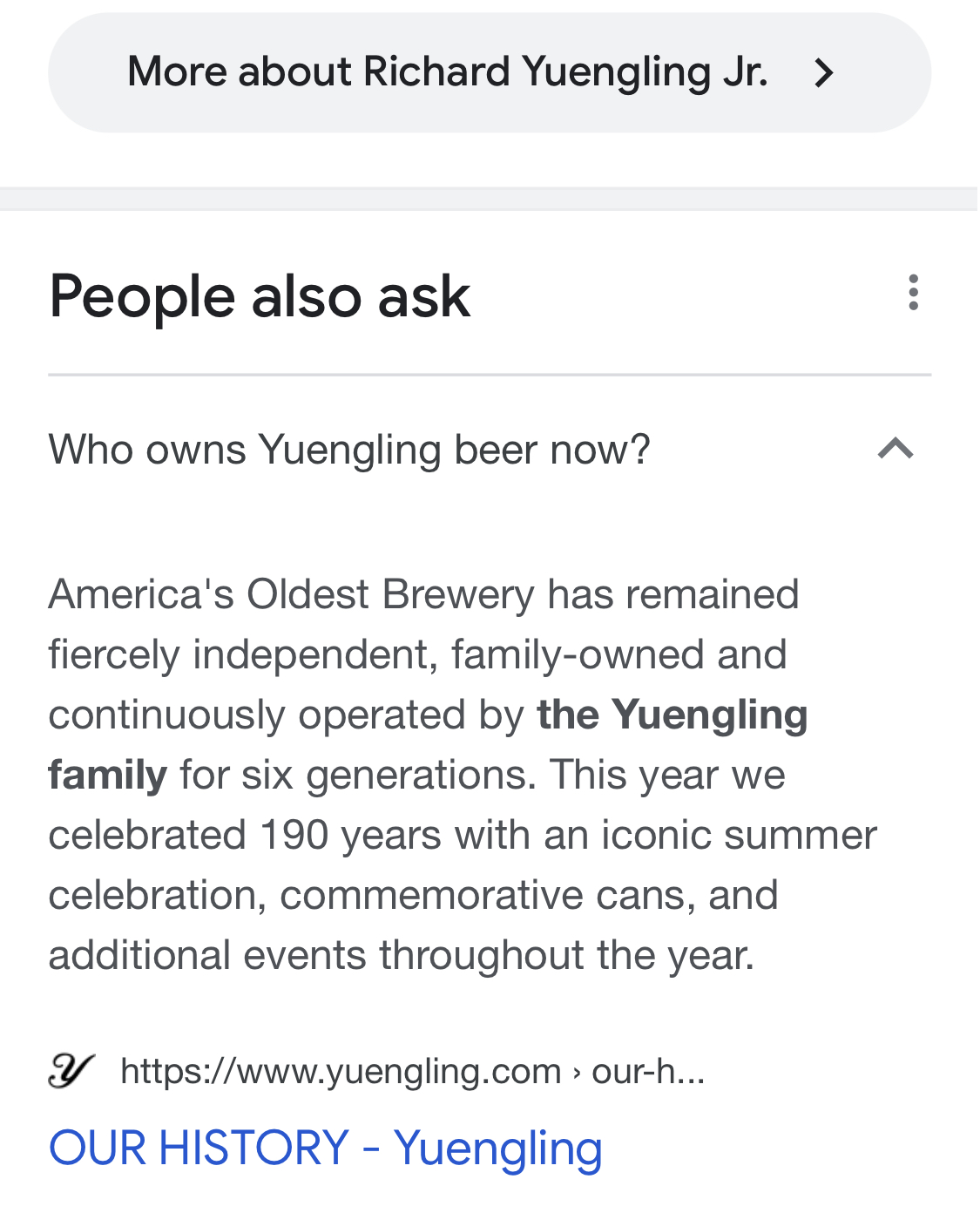Open More about Richard Yuengling Jr.
The image size is (980, 1213).
coord(490,72)
